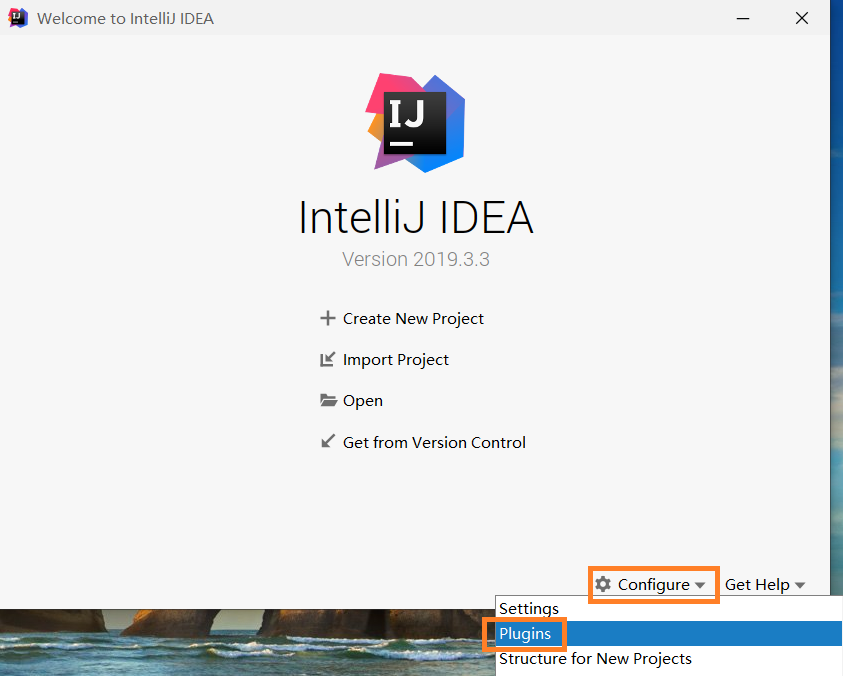The image size is (843, 676).
Task: Click the Get Help dropdown arrow
Action: pyautogui.click(x=799, y=585)
